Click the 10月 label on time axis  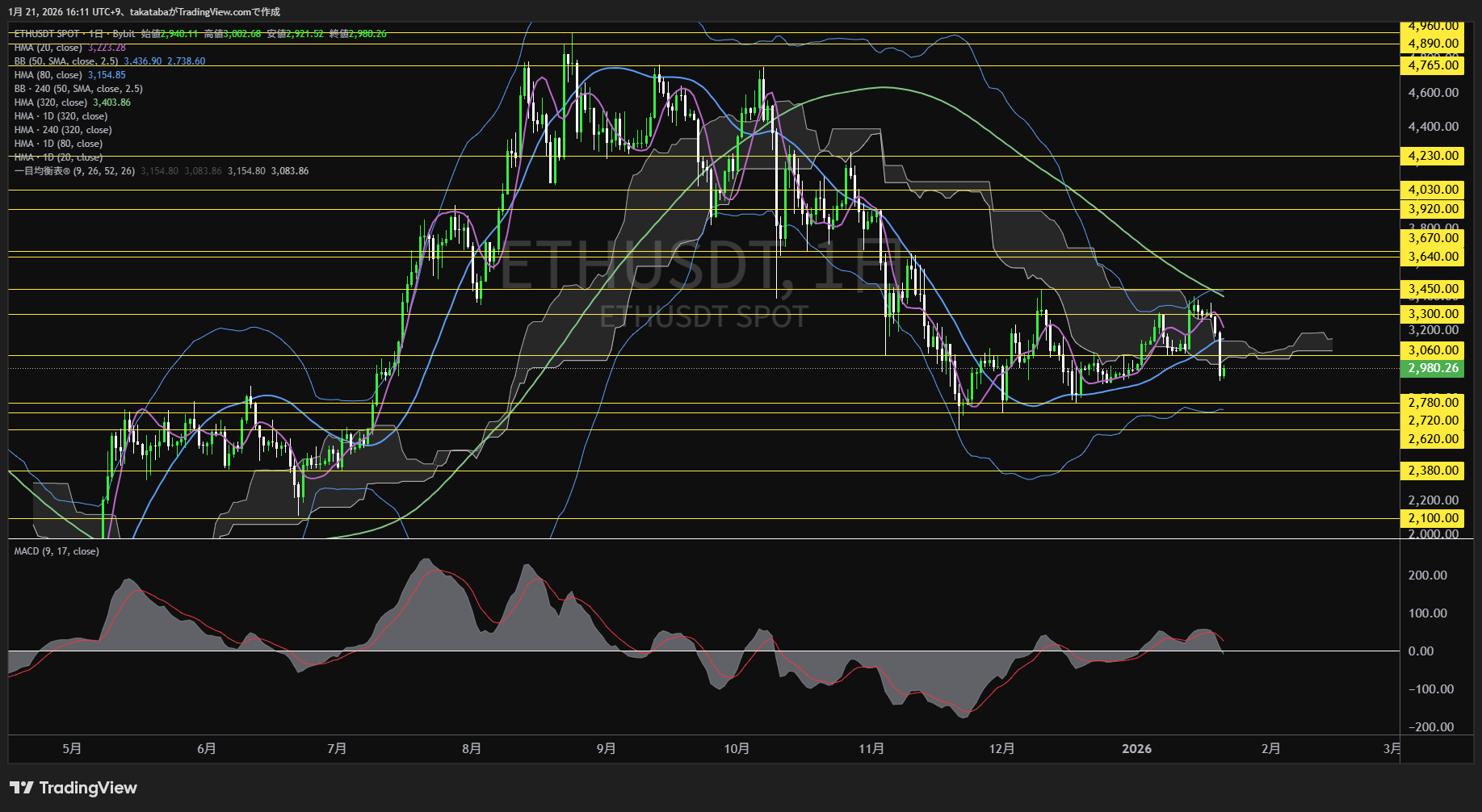tap(737, 749)
